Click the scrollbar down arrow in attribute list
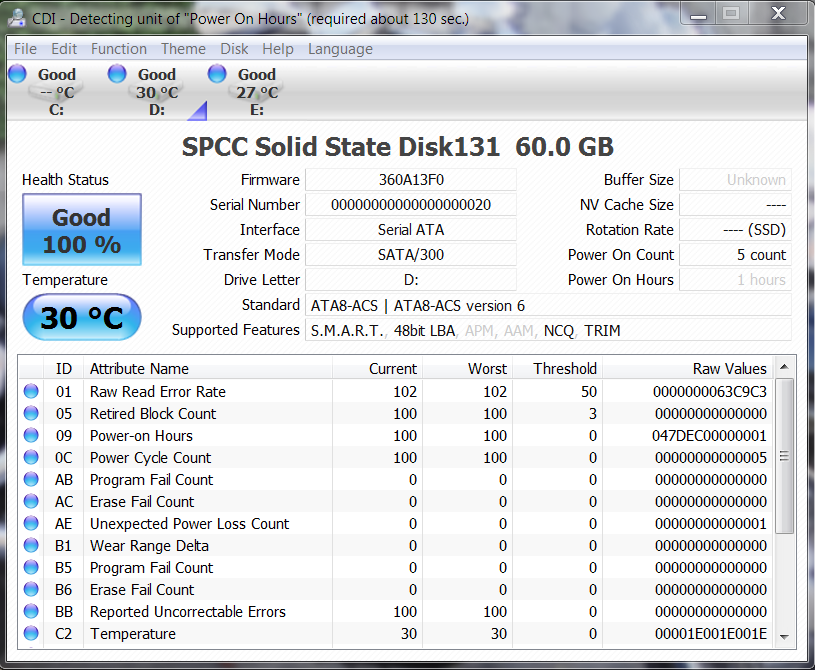This screenshot has width=815, height=670. pyautogui.click(x=784, y=636)
